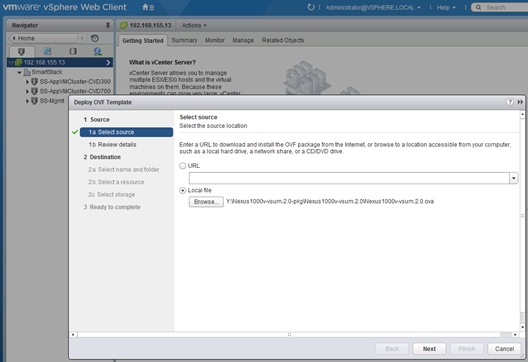
Task: Open the navigation history icon
Action: click(x=95, y=38)
